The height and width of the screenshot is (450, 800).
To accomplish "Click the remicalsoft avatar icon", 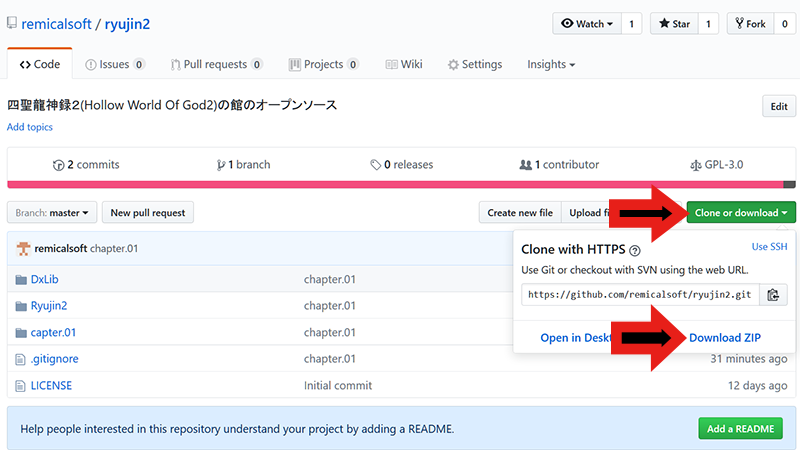I will point(23,248).
